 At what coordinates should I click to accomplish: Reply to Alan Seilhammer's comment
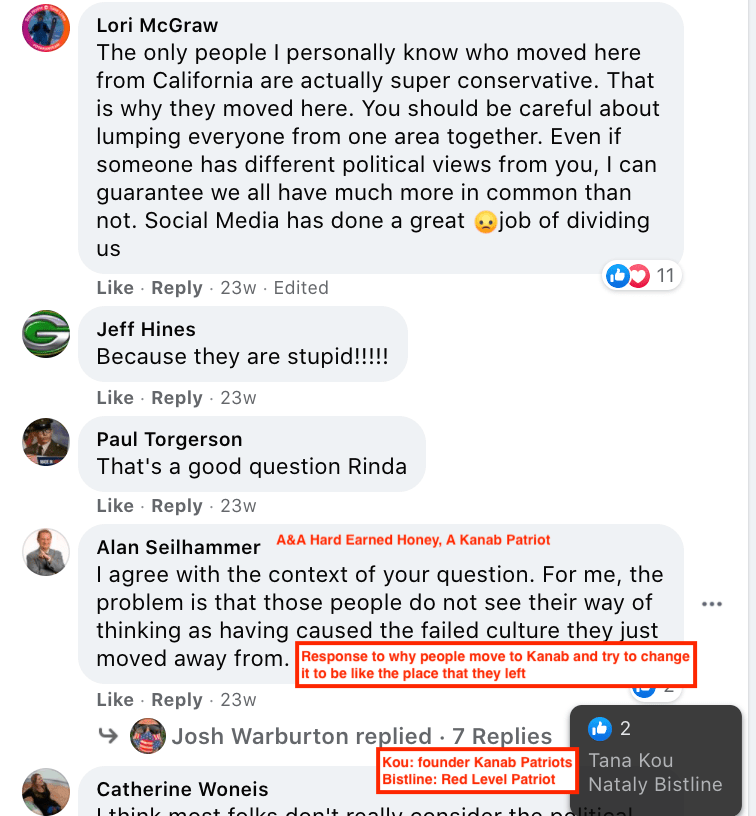[176, 699]
